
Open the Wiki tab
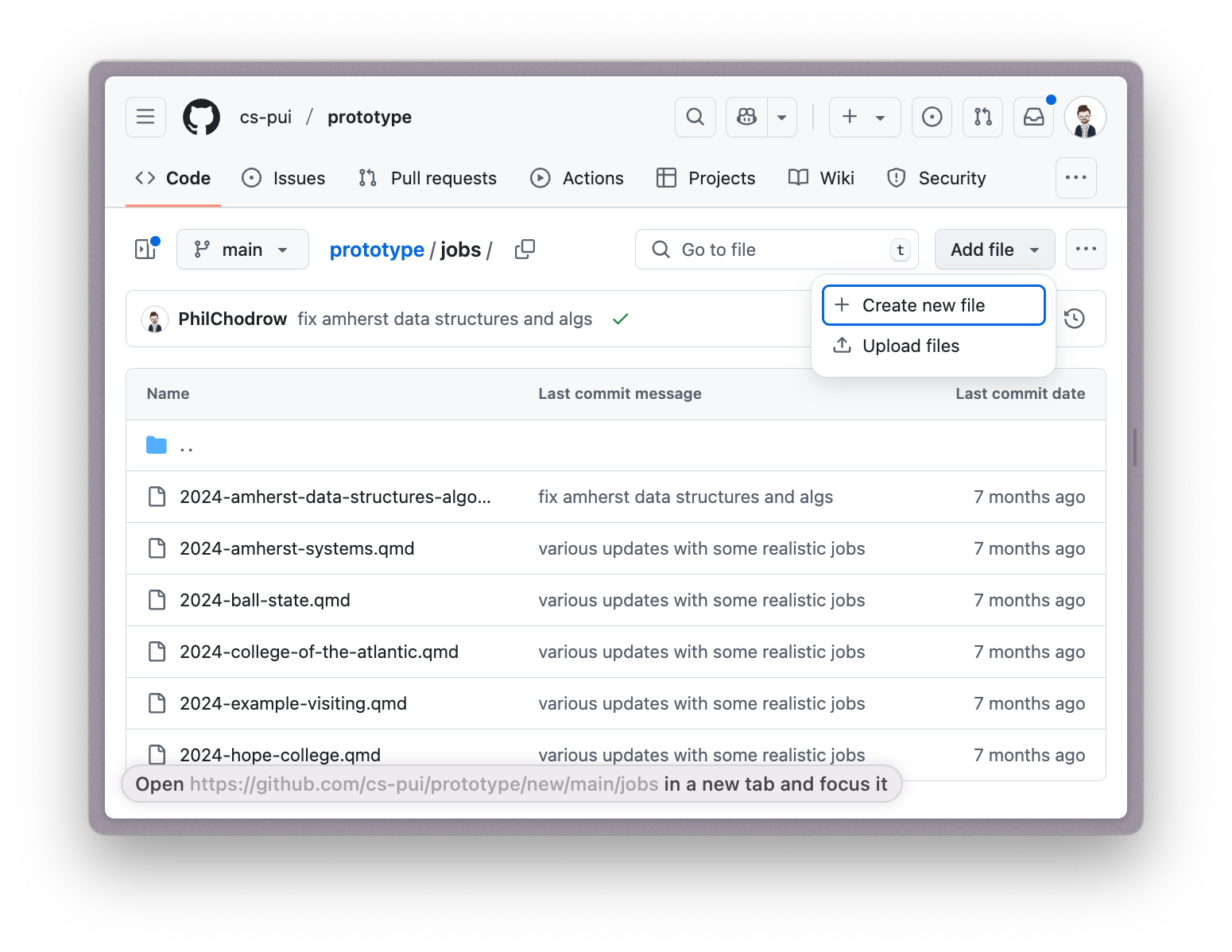tap(821, 178)
